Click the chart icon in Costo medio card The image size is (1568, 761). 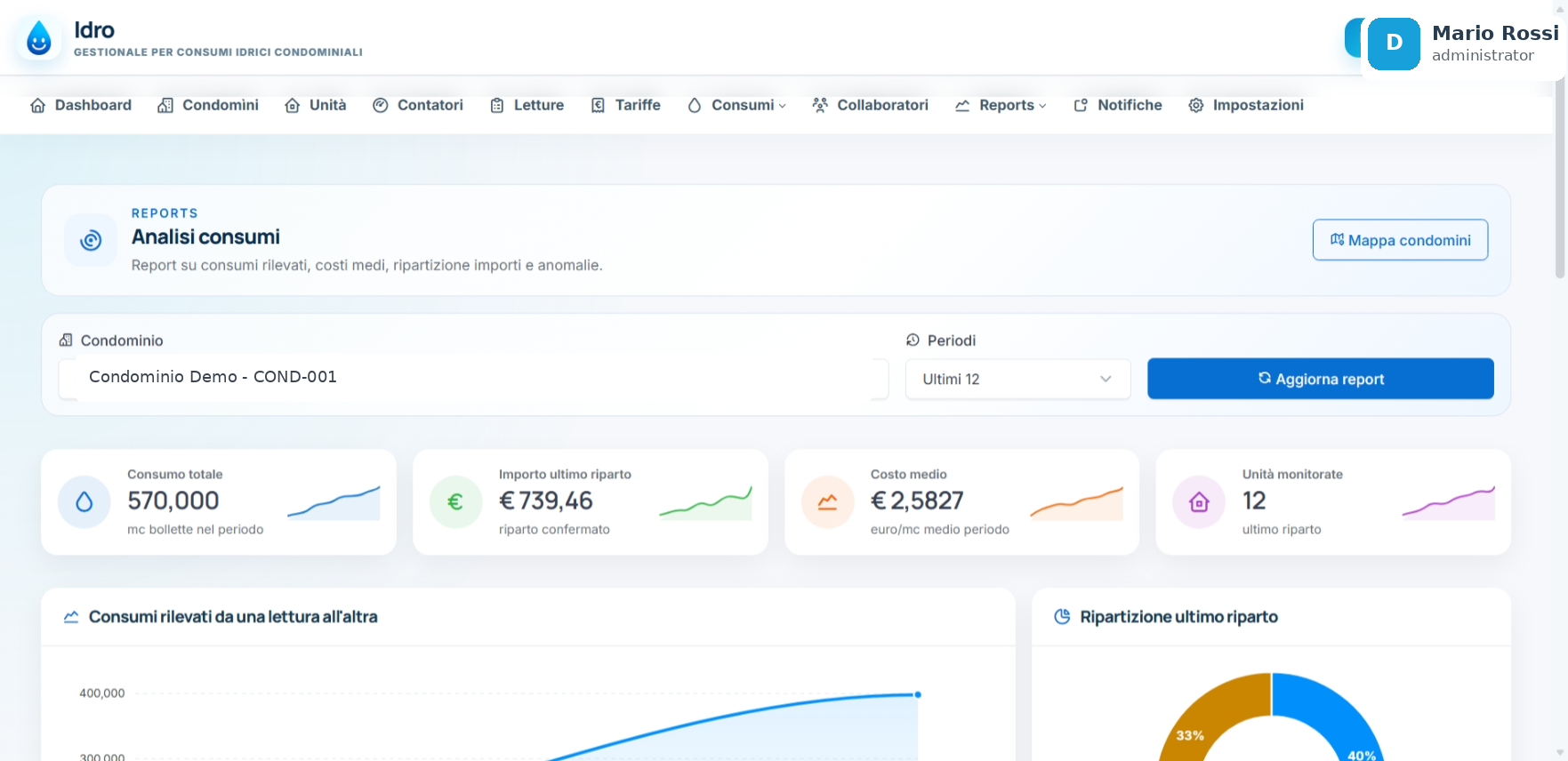pyautogui.click(x=827, y=502)
